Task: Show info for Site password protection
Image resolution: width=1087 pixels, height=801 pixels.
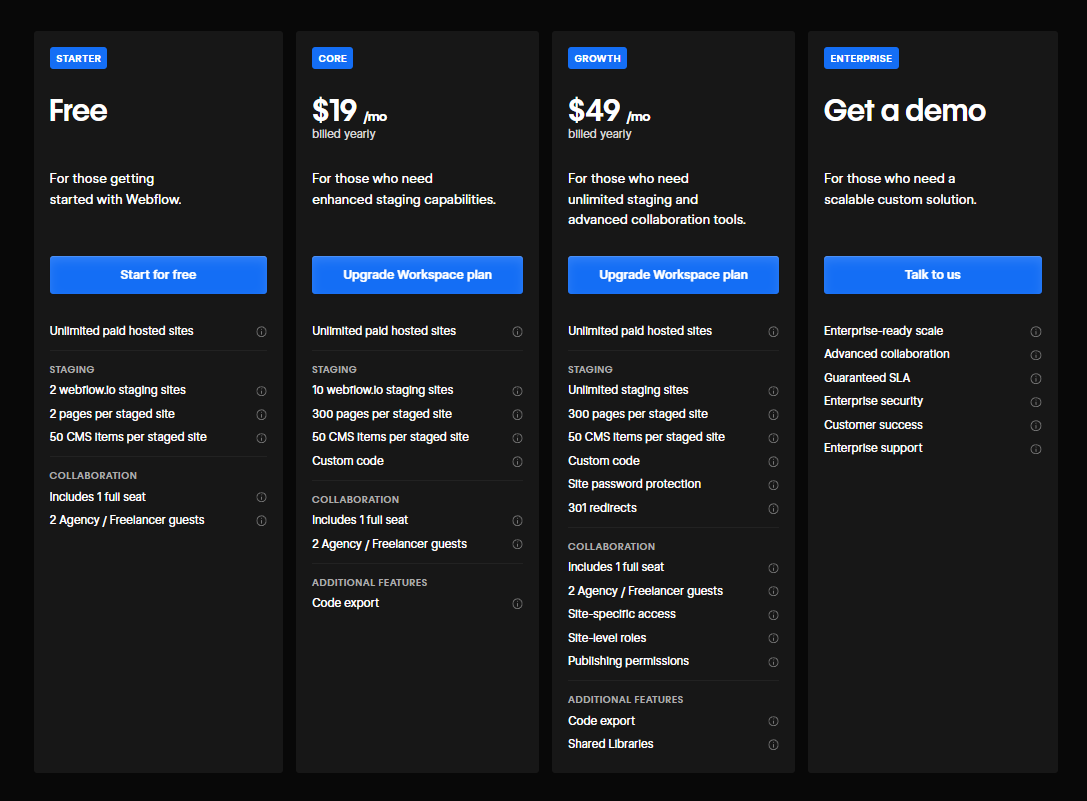Action: tap(773, 485)
